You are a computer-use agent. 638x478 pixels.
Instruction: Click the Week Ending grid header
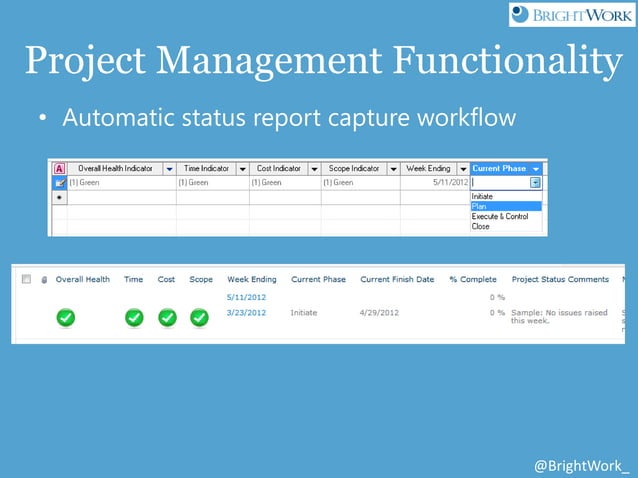[x=428, y=169]
